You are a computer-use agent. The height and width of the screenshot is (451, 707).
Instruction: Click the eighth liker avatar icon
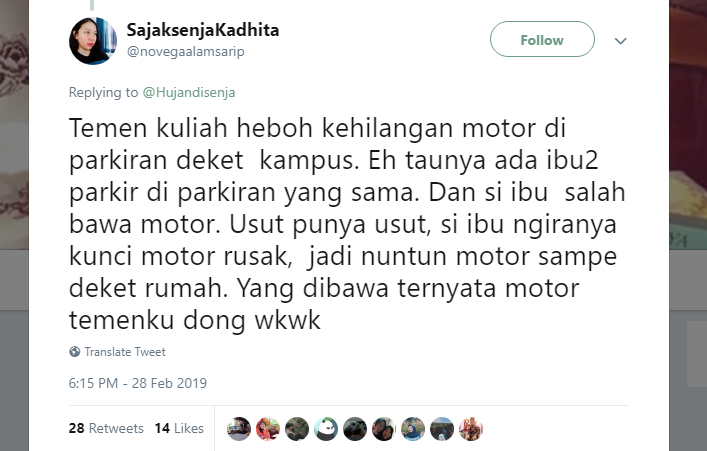442,428
